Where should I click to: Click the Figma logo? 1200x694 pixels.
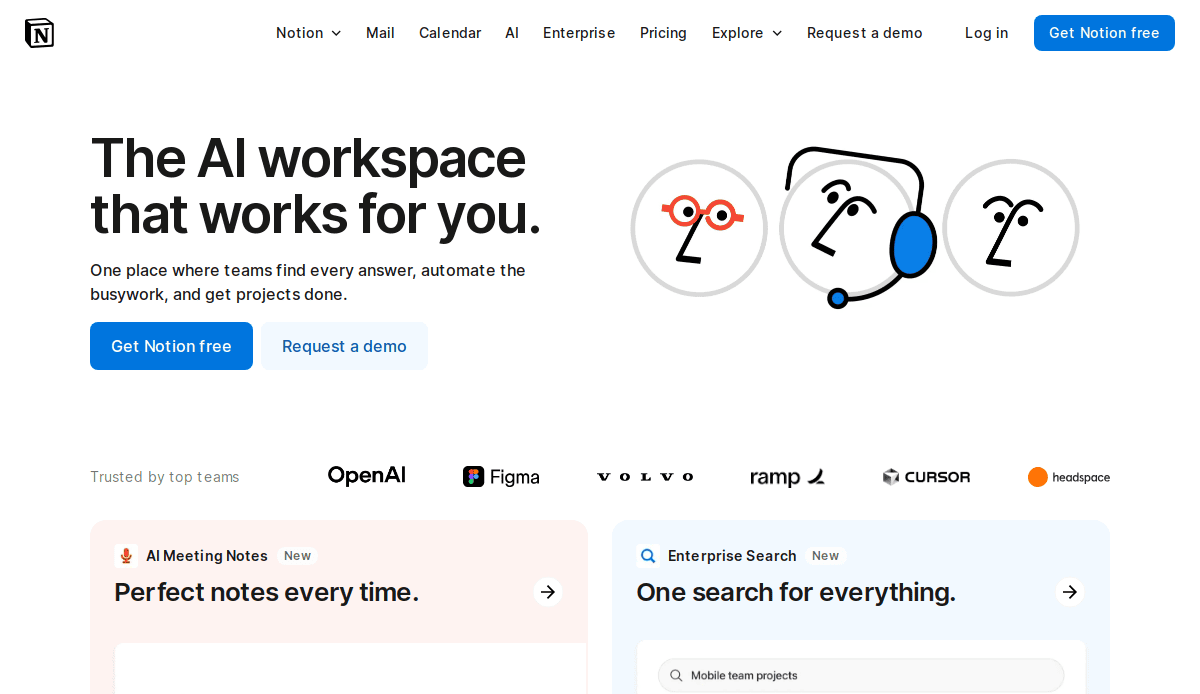[501, 476]
